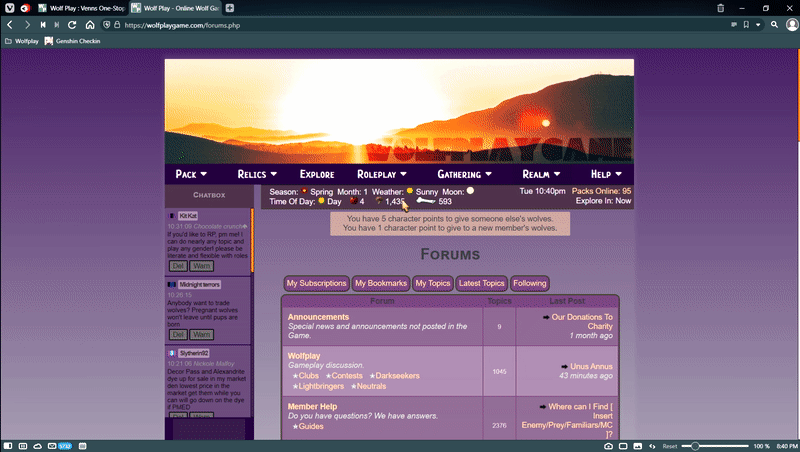Go forward to the next page
This screenshot has width=800, height=452.
coord(27,24)
